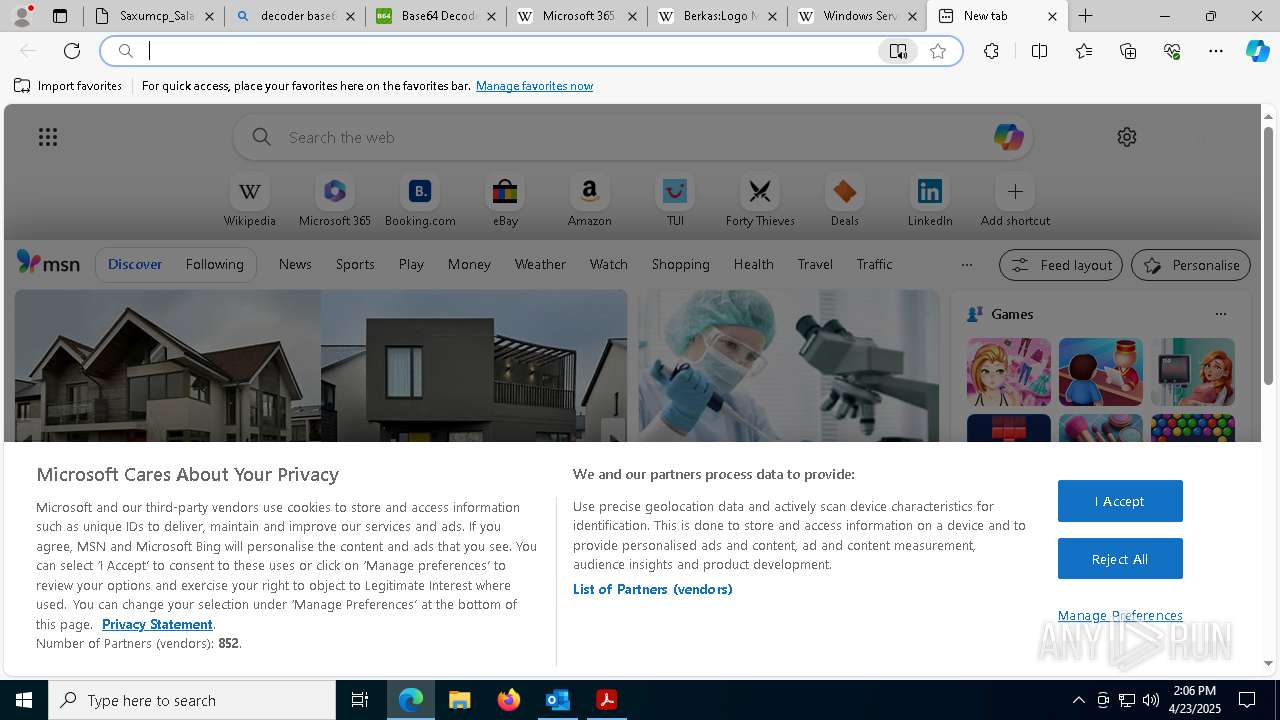Switch to the Windows Server tab
This screenshot has height=720, width=1280.
[857, 16]
